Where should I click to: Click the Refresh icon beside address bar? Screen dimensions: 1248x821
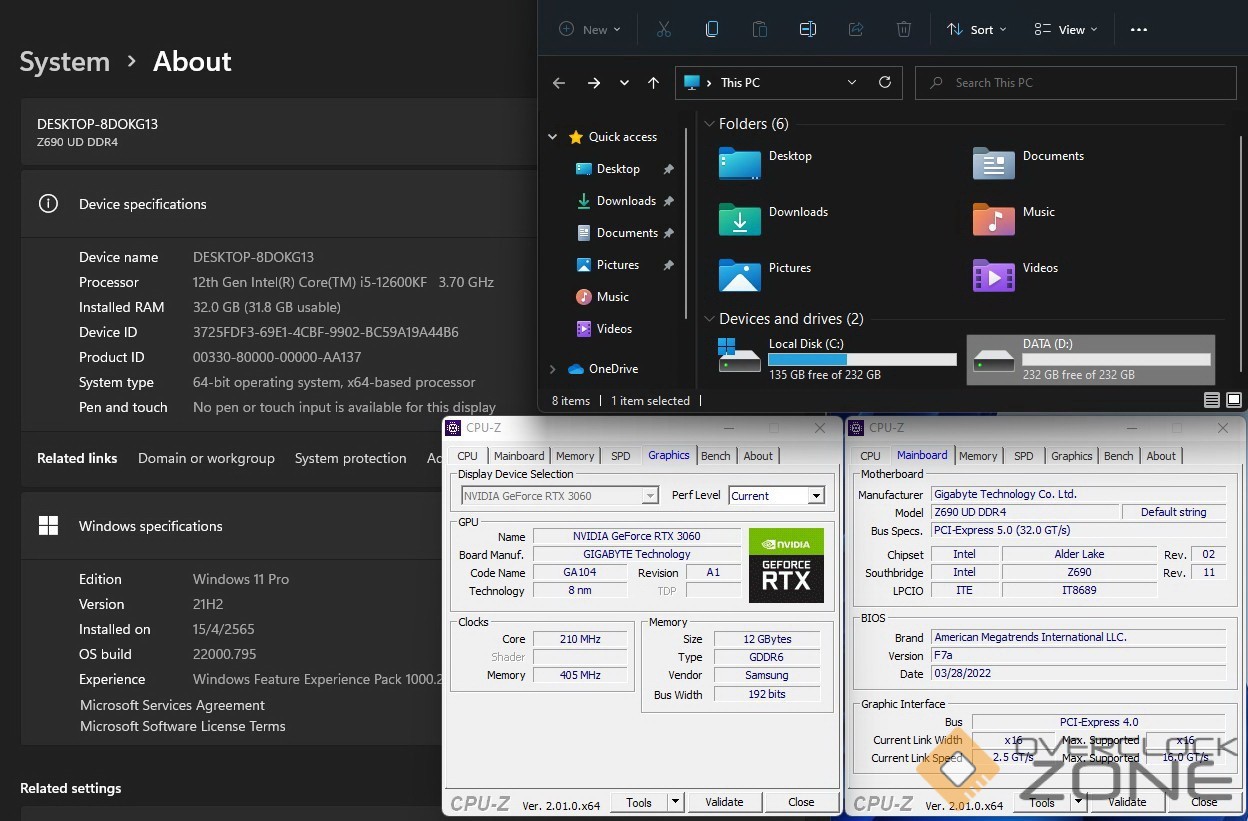pyautogui.click(x=884, y=83)
